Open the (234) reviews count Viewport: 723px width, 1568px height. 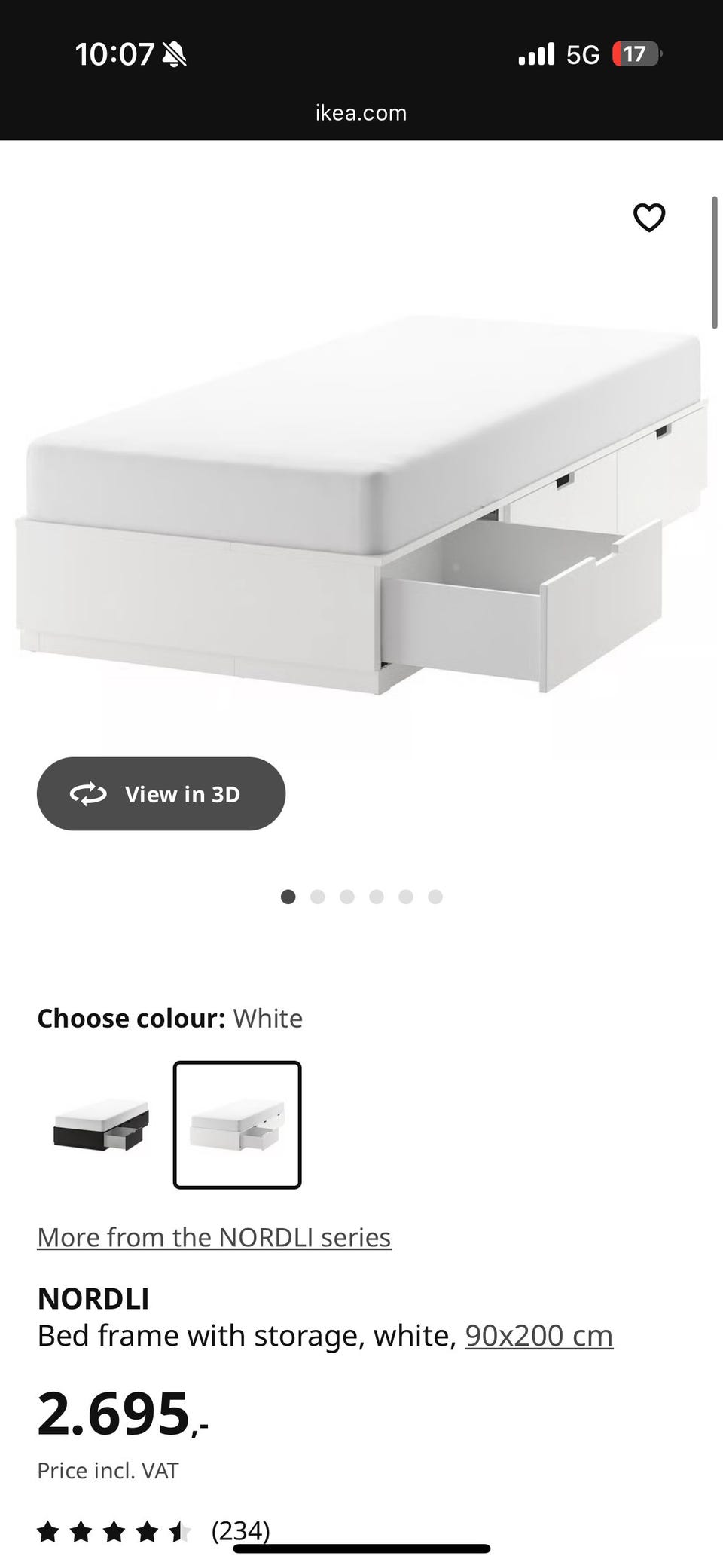click(x=240, y=1530)
